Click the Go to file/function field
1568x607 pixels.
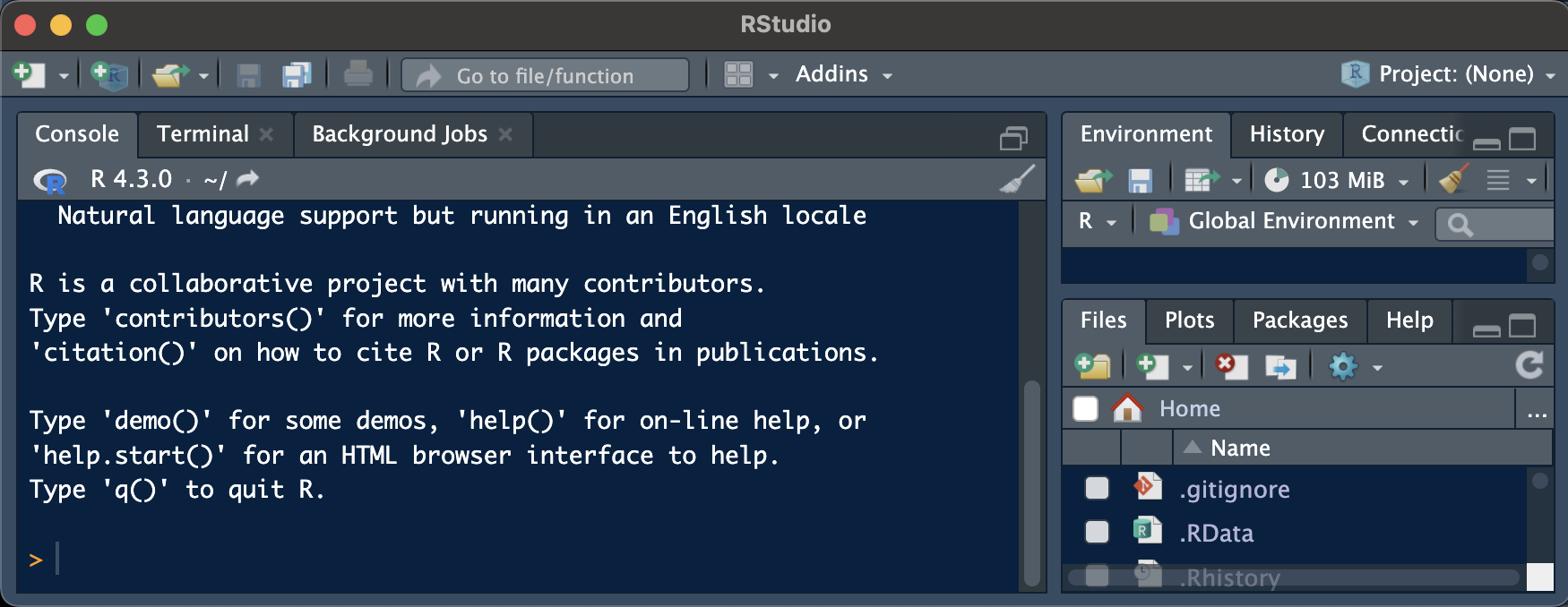tap(545, 75)
